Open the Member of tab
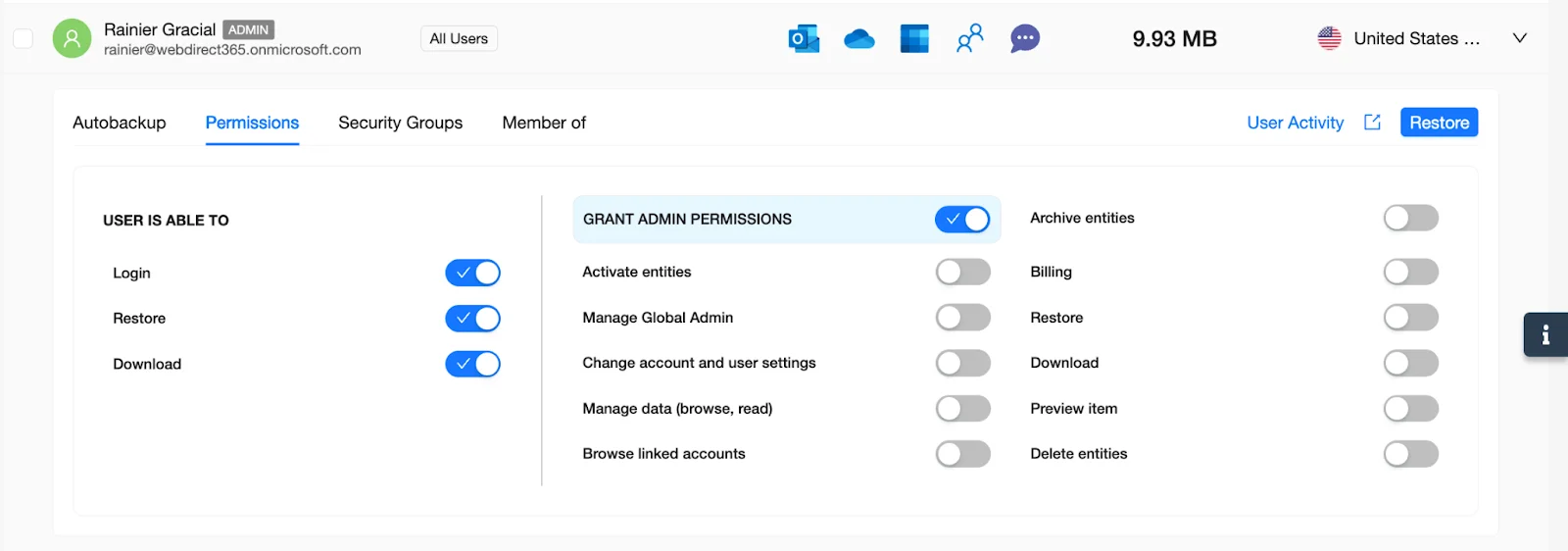The height and width of the screenshot is (551, 1568). tap(544, 123)
